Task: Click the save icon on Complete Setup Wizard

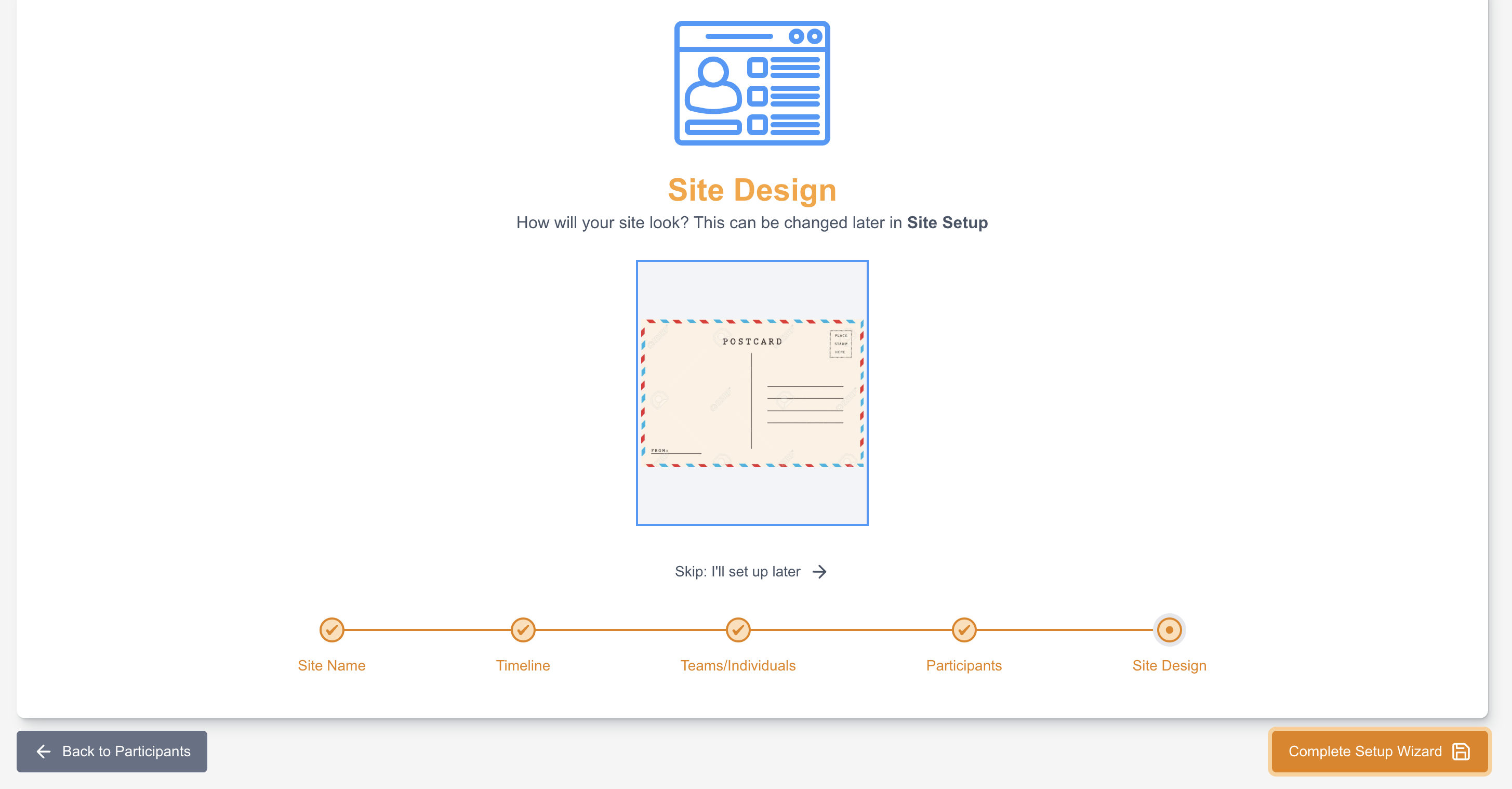Action: point(1461,752)
